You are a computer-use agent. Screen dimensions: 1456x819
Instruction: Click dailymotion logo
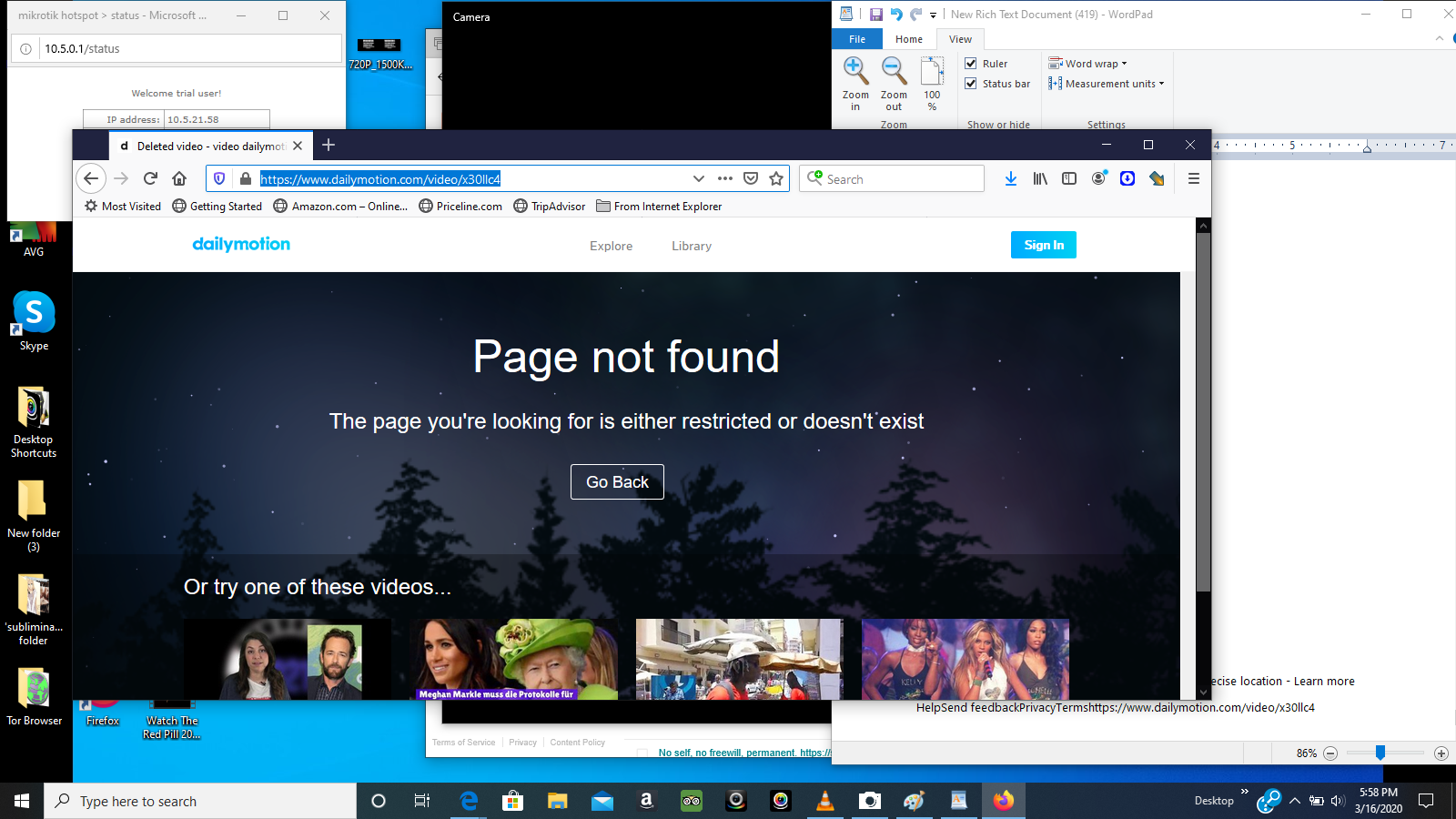click(x=241, y=244)
